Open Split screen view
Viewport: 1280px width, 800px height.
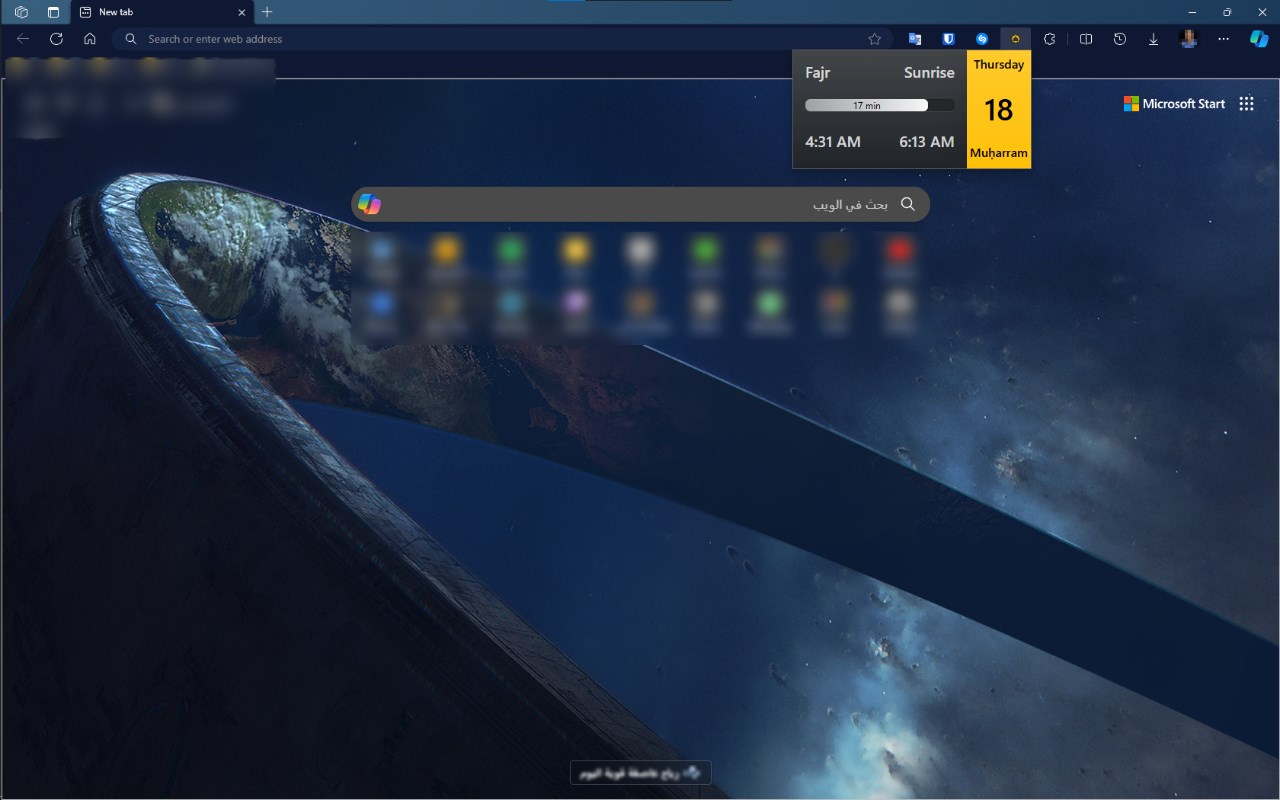click(1086, 39)
